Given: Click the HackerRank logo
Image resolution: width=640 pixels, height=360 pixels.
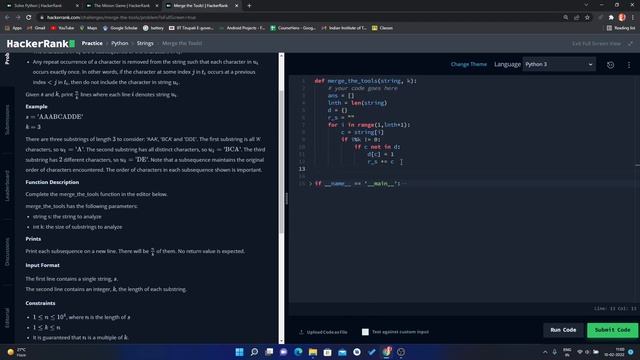Looking at the screenshot, I should click(x=40, y=44).
